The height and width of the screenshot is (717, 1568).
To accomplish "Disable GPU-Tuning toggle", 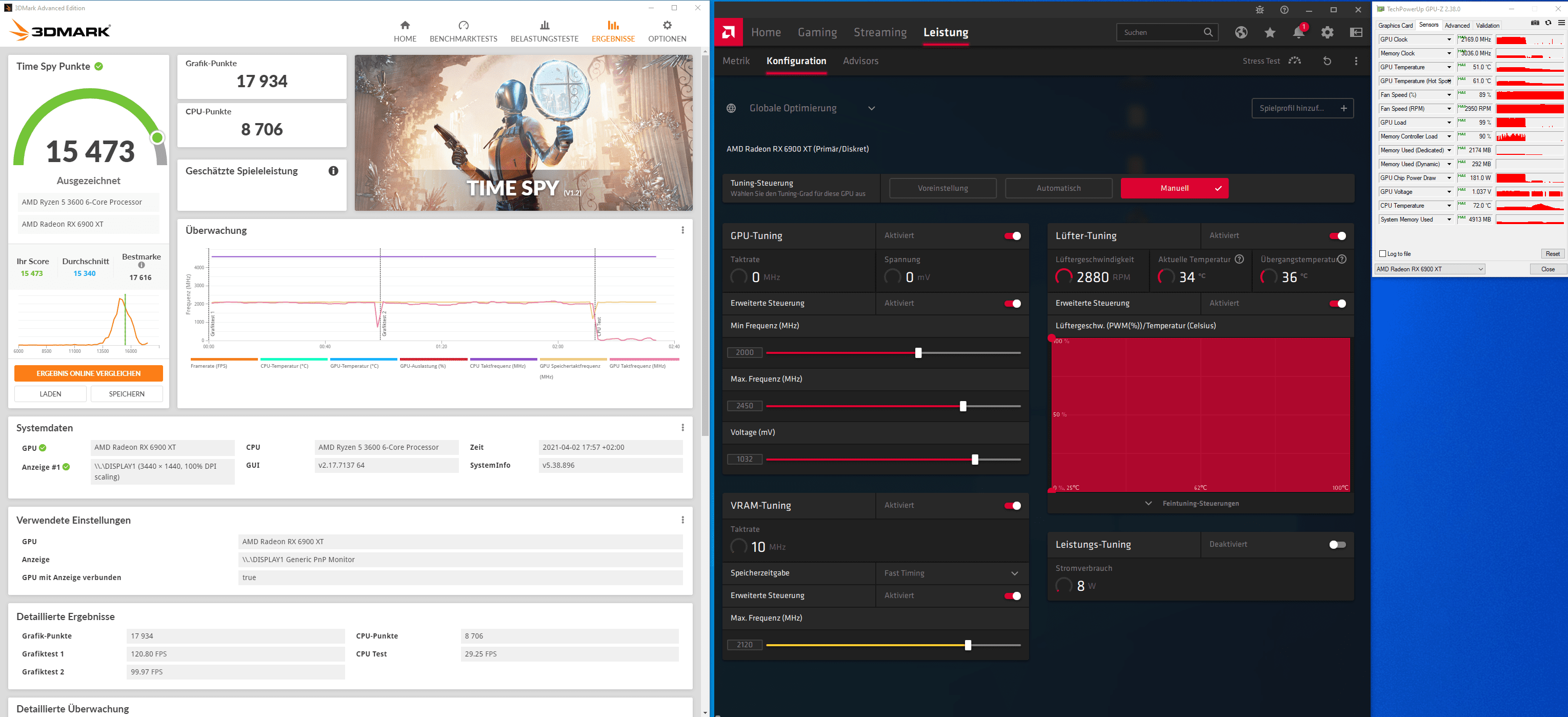I will point(1012,236).
